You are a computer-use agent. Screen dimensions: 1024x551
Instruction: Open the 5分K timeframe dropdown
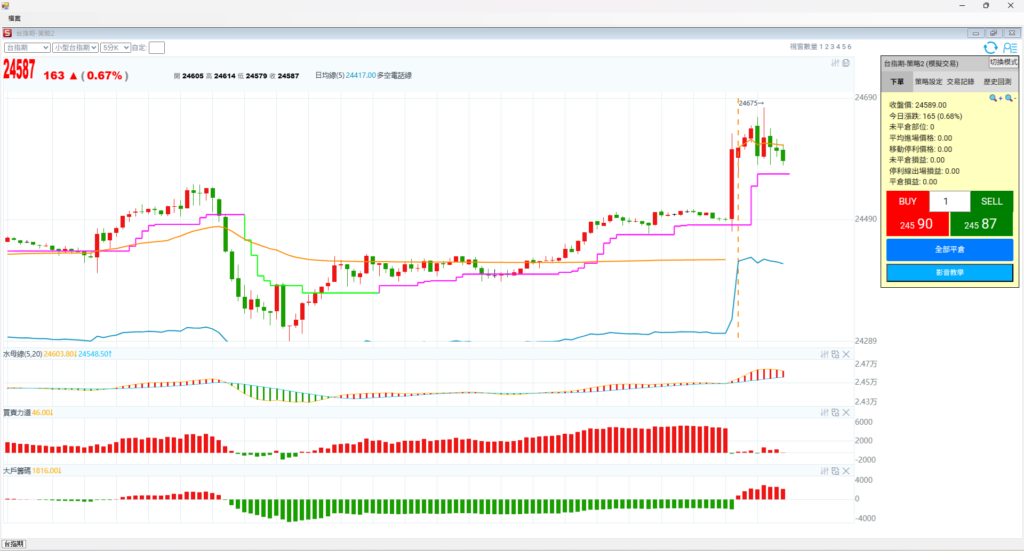115,47
